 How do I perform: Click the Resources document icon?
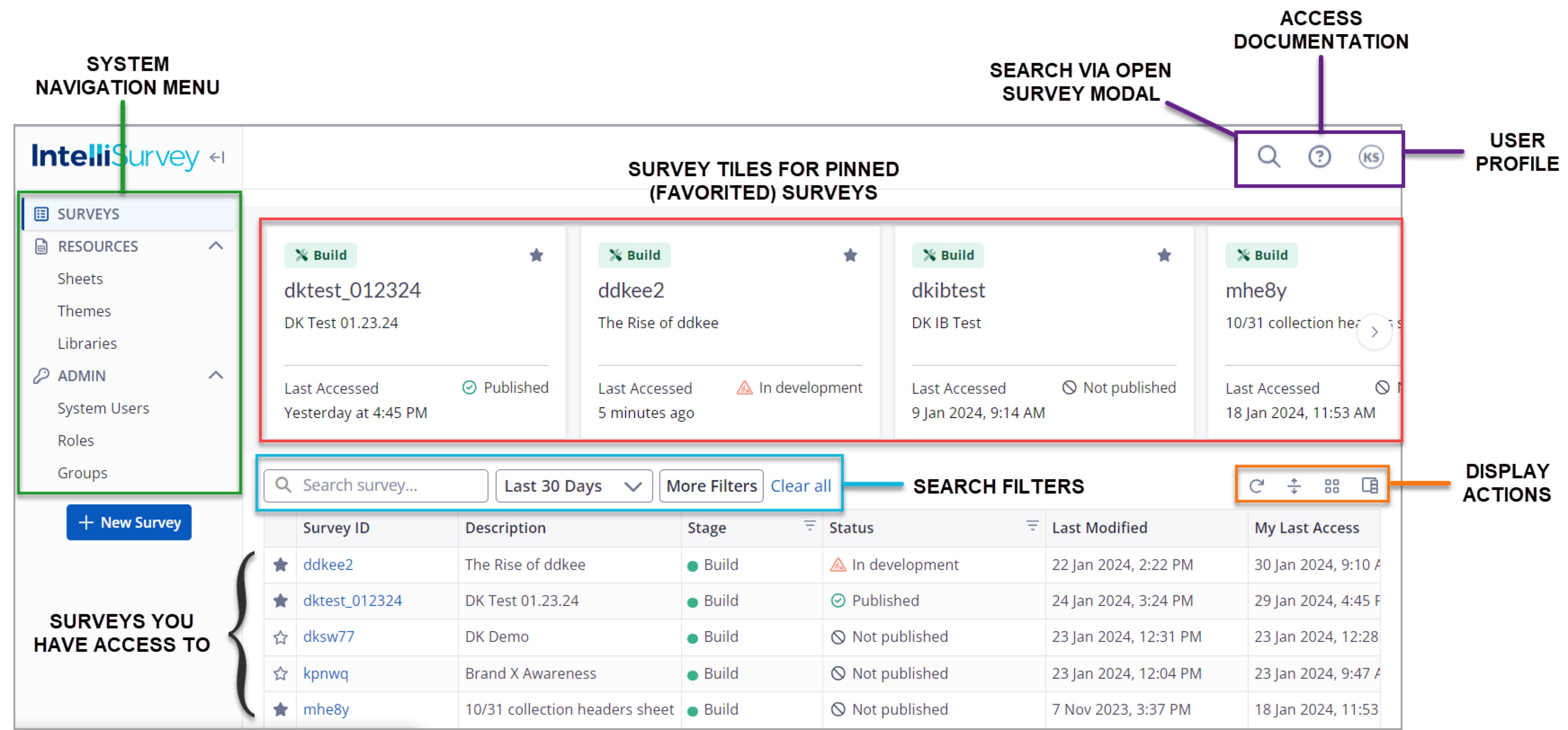coord(41,246)
